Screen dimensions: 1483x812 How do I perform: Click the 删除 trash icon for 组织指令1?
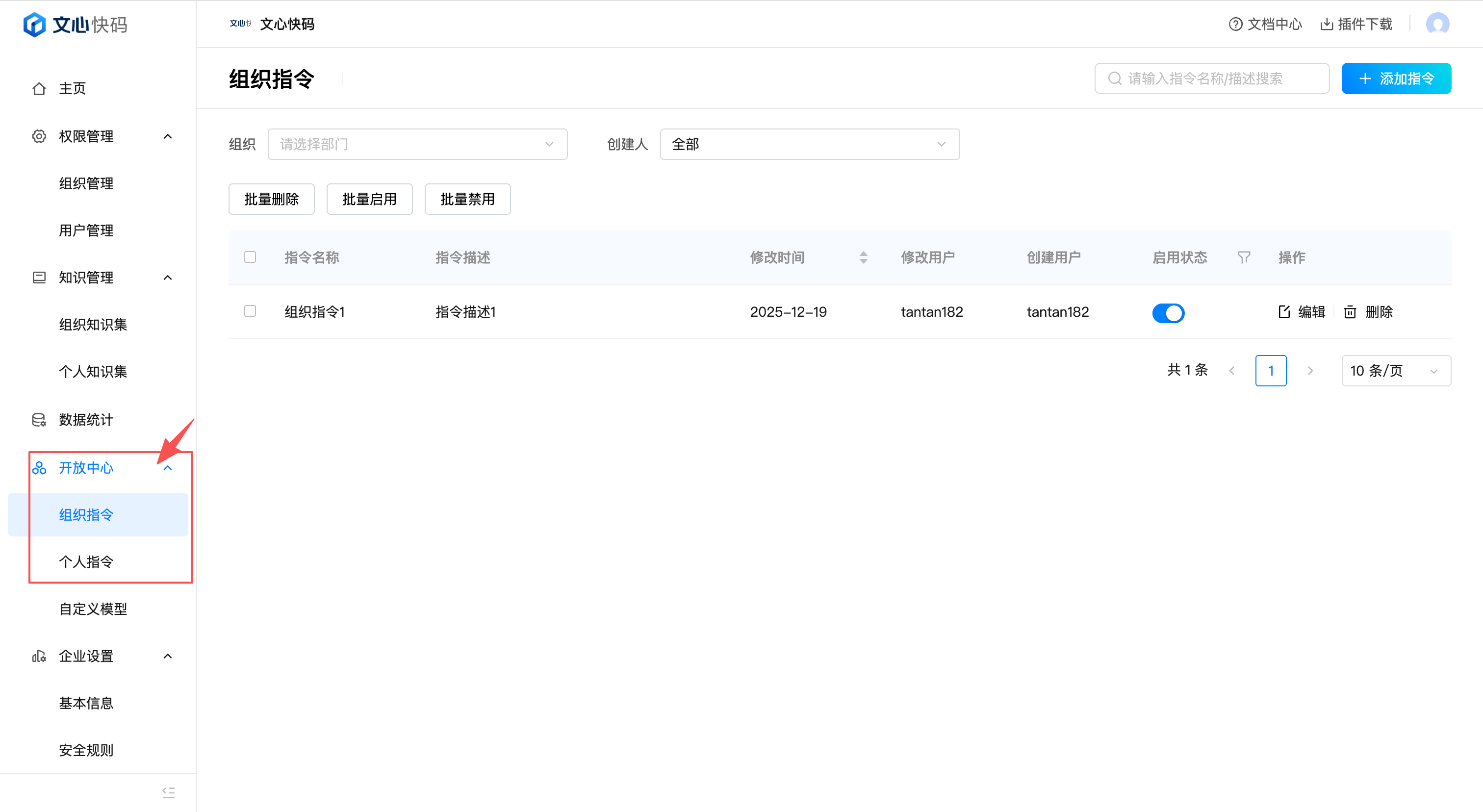coord(1350,312)
